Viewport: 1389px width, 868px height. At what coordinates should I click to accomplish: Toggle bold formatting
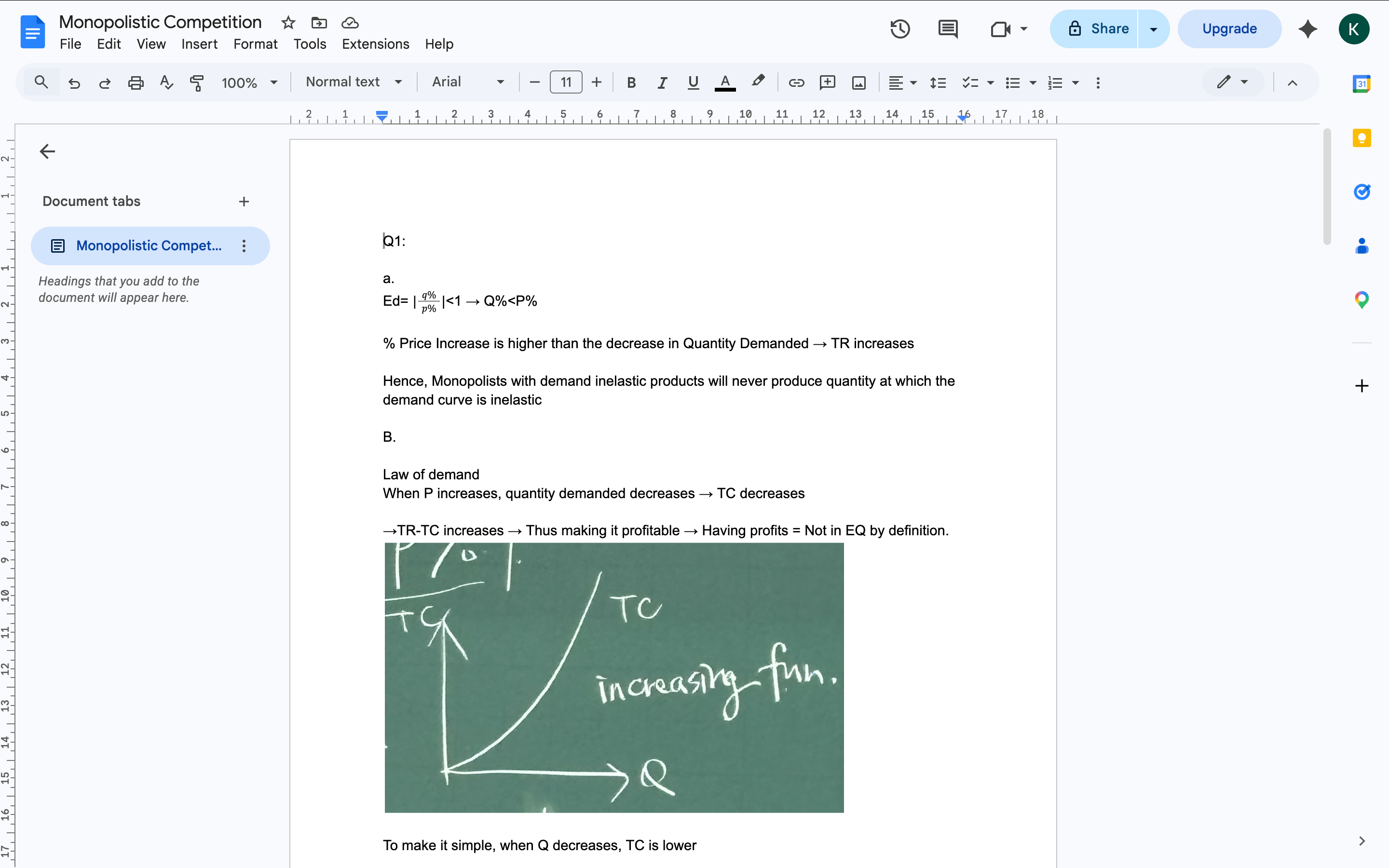631,82
